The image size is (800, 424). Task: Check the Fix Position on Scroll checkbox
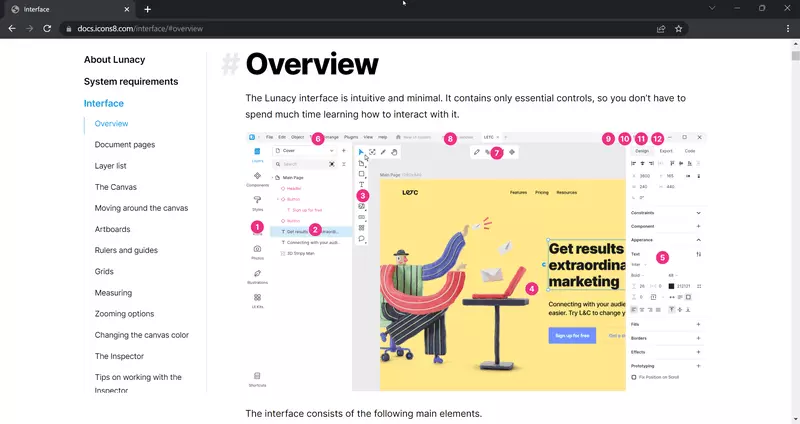click(x=634, y=377)
